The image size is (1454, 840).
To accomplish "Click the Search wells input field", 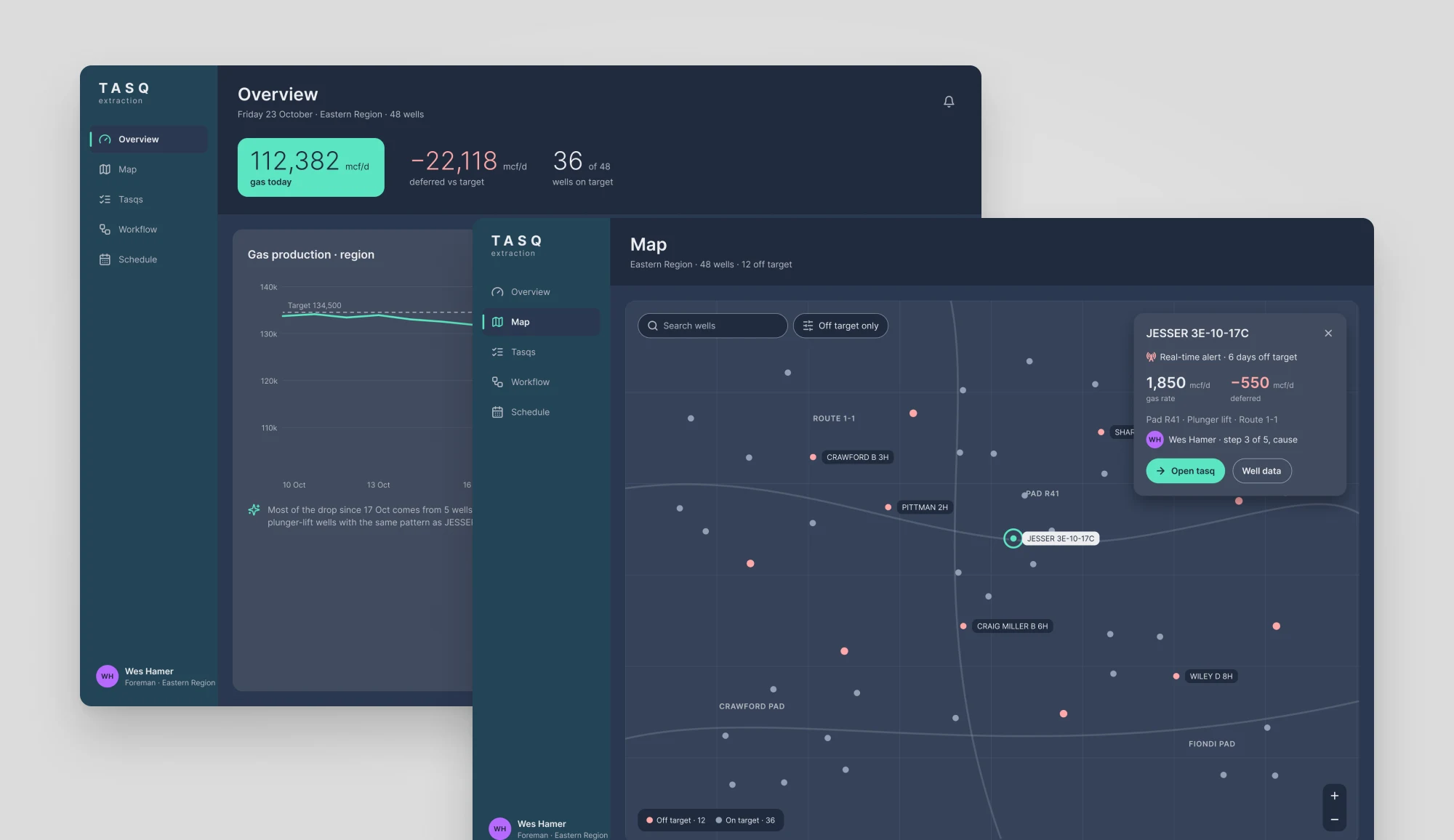I will [712, 326].
